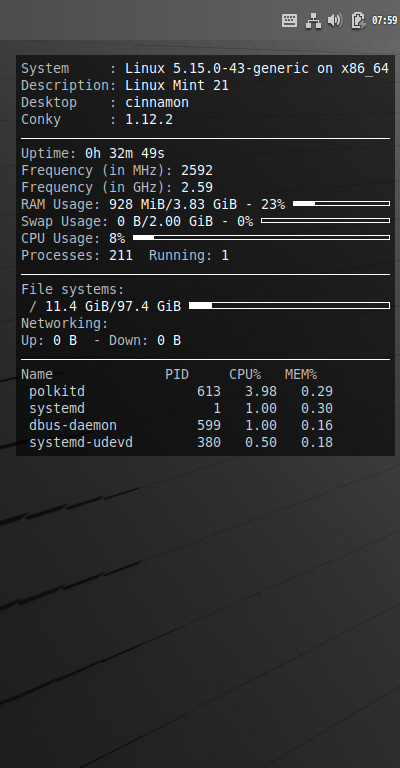This screenshot has height=768, width=400.
Task: Click systemd-udevd's PID value 380
Action: tap(209, 442)
